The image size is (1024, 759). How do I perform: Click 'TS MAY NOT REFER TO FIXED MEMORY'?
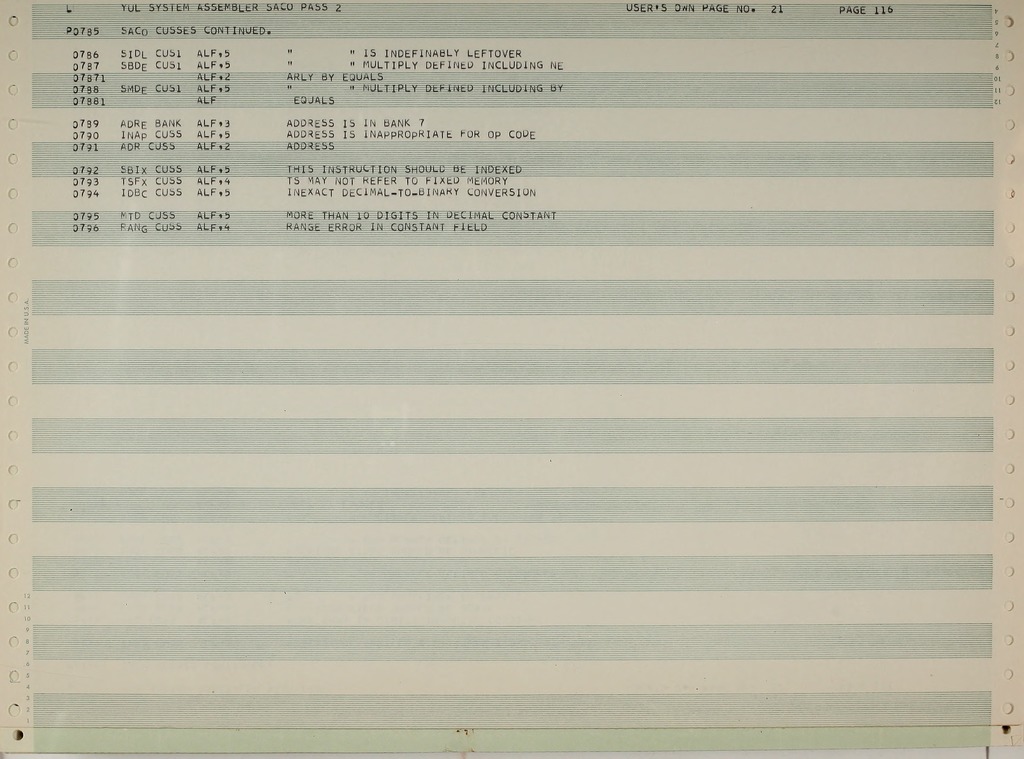[x=397, y=181]
